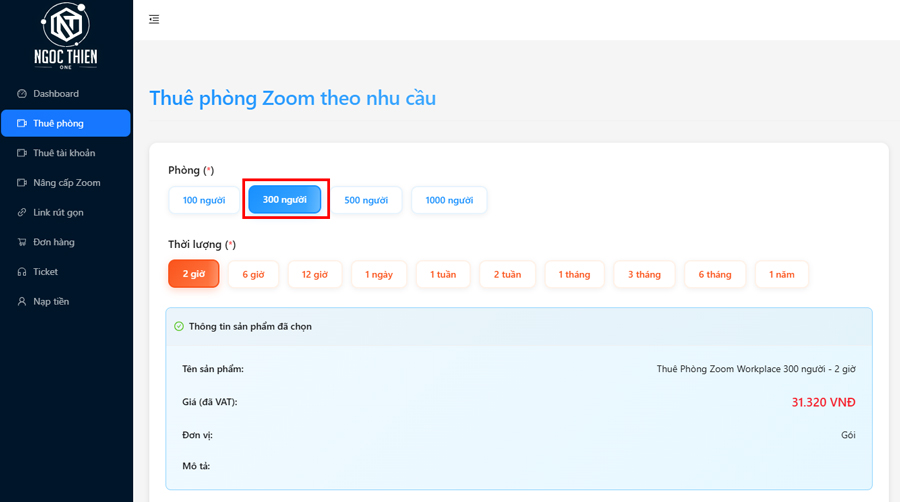
Task: Pick the 1 năm duration
Action: [782, 274]
